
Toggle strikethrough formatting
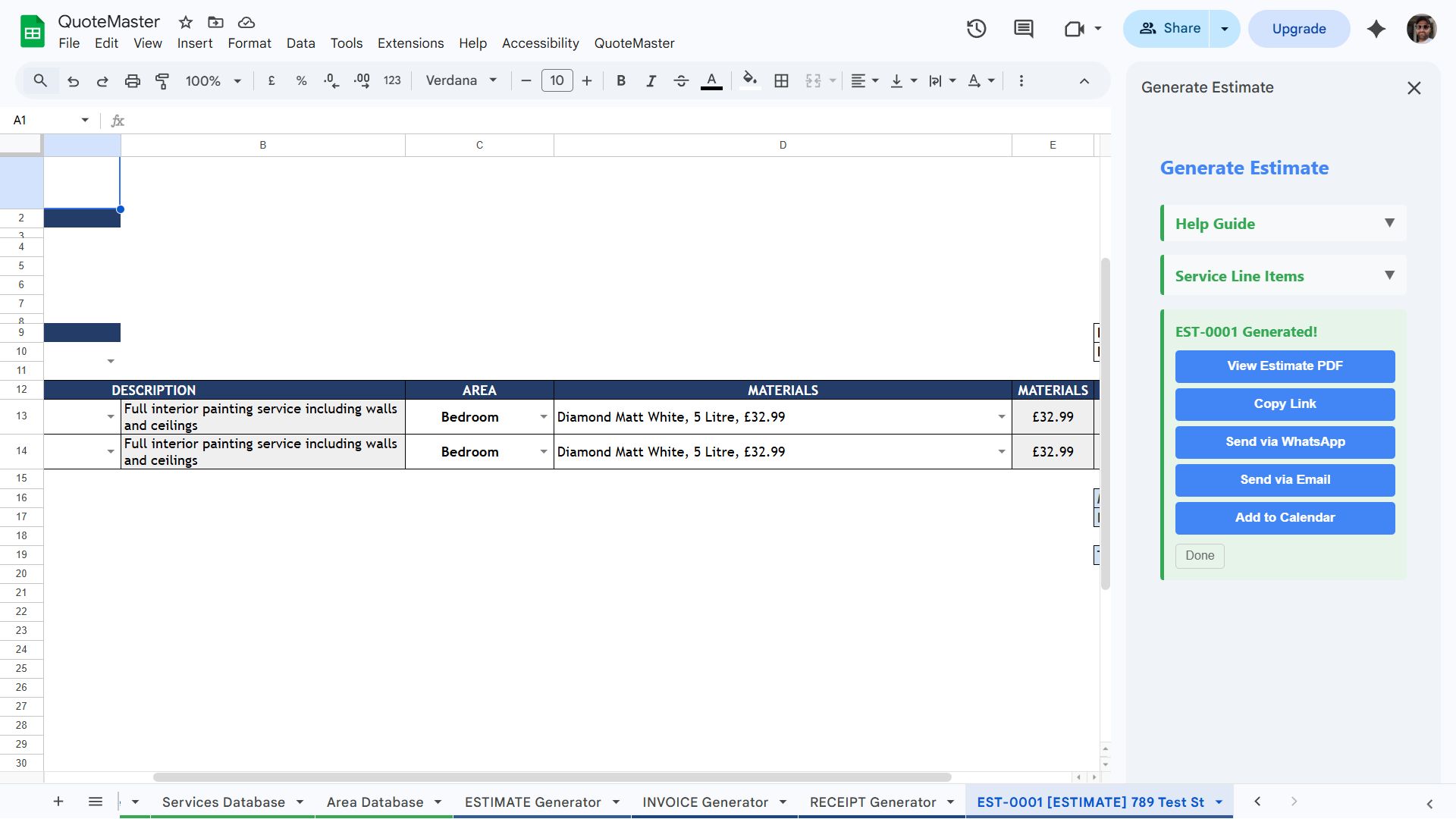pyautogui.click(x=681, y=80)
